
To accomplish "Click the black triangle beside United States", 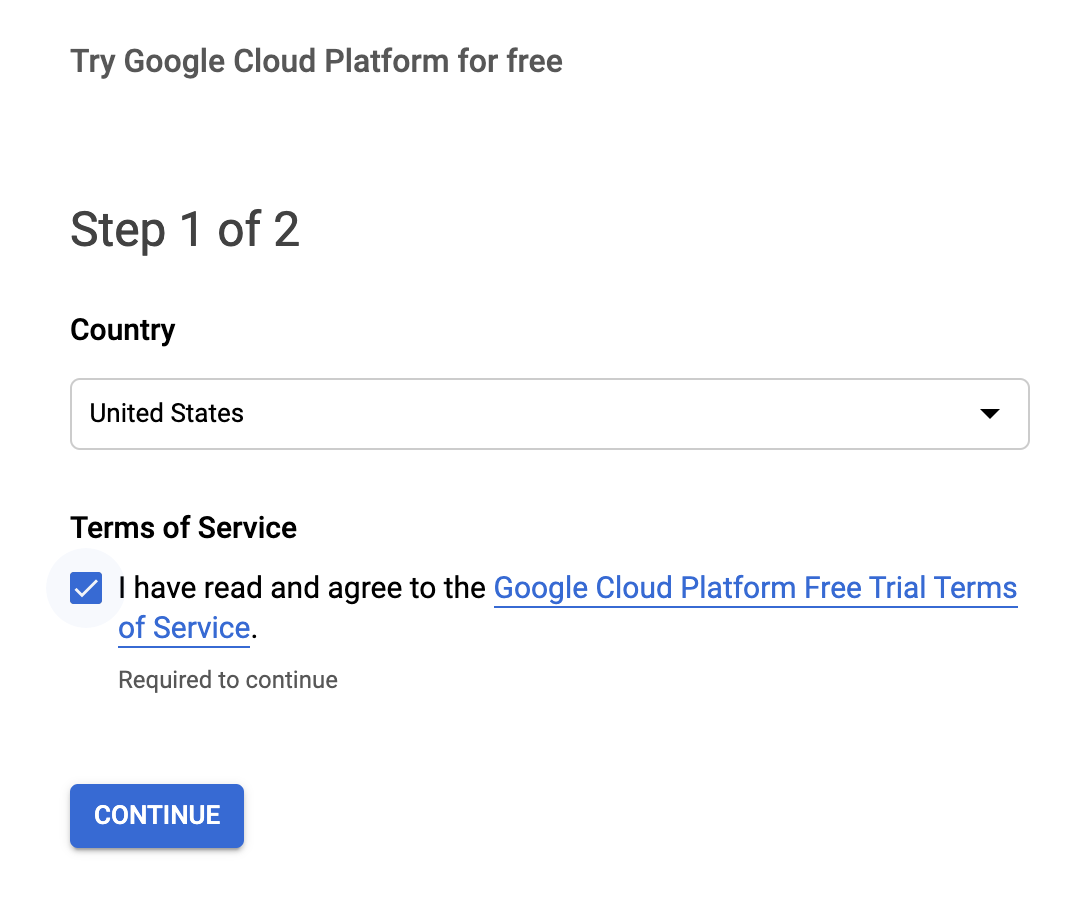I will 989,413.
